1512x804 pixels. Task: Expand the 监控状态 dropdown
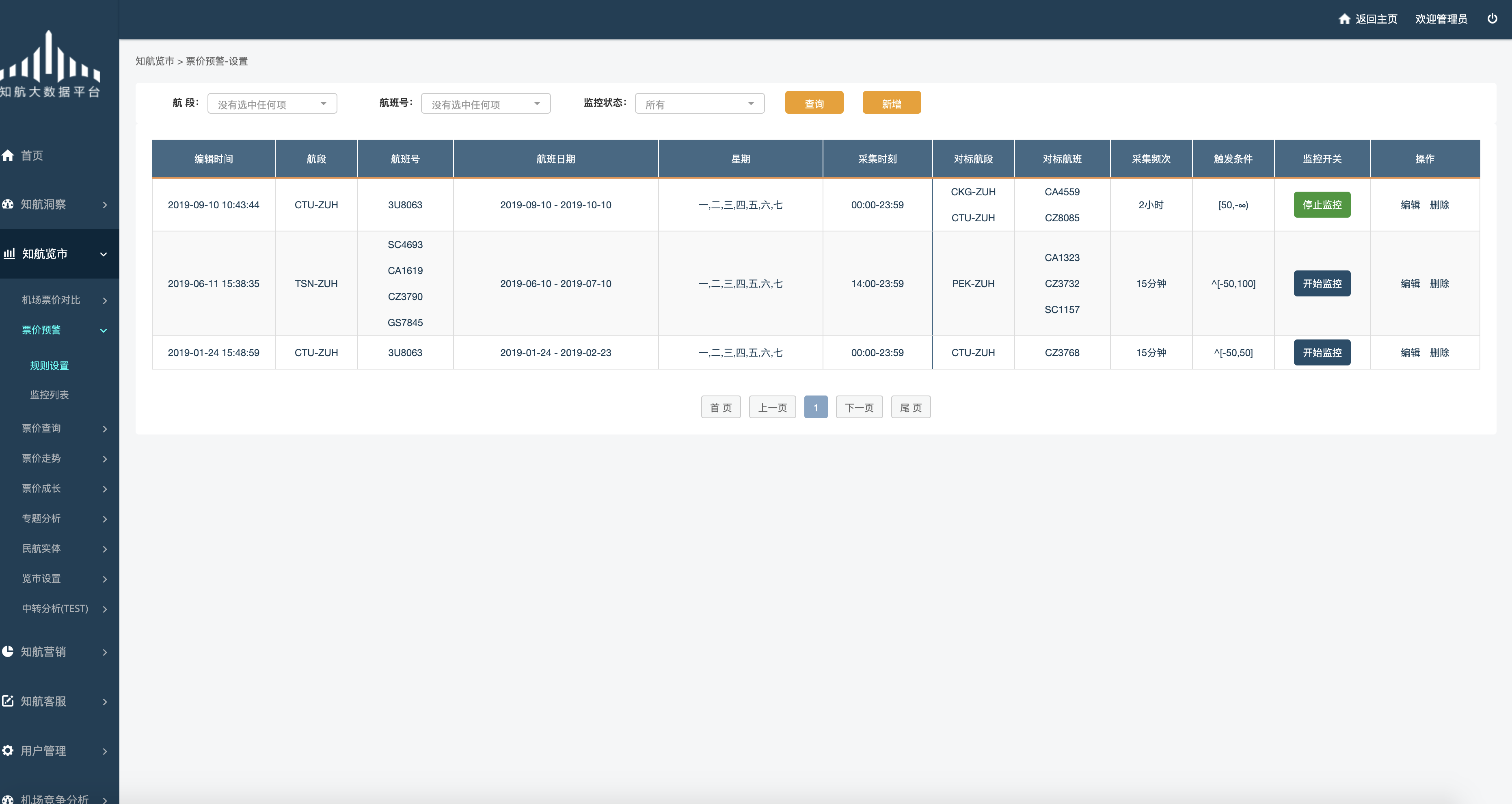tap(699, 104)
